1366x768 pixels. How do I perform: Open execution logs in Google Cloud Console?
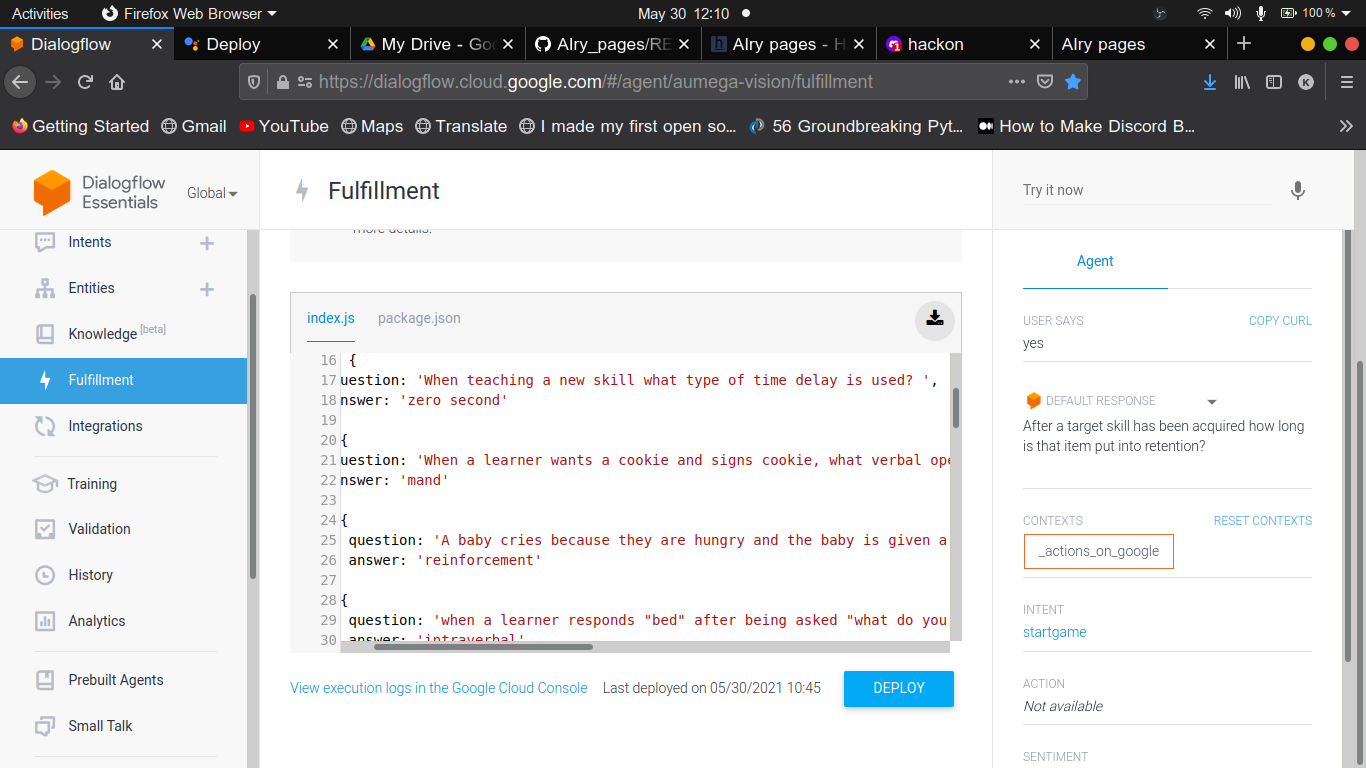[x=438, y=688]
